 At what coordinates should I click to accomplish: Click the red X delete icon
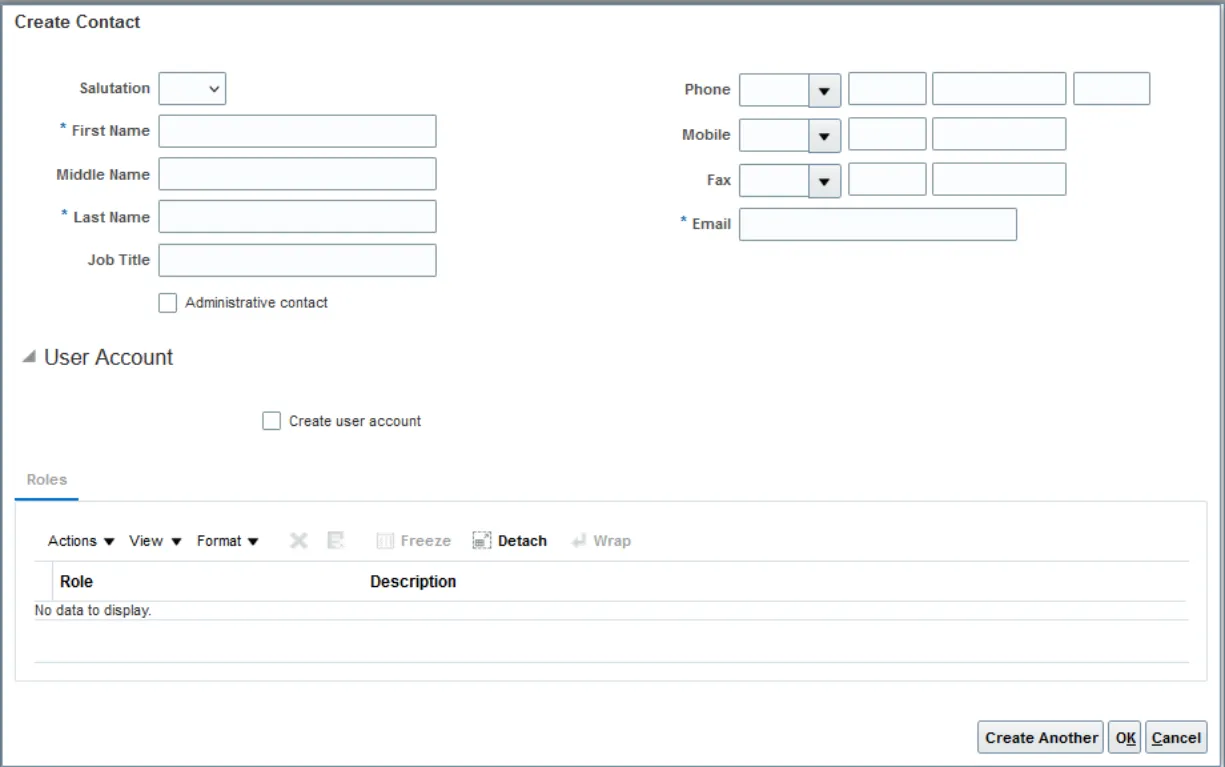pyautogui.click(x=298, y=541)
